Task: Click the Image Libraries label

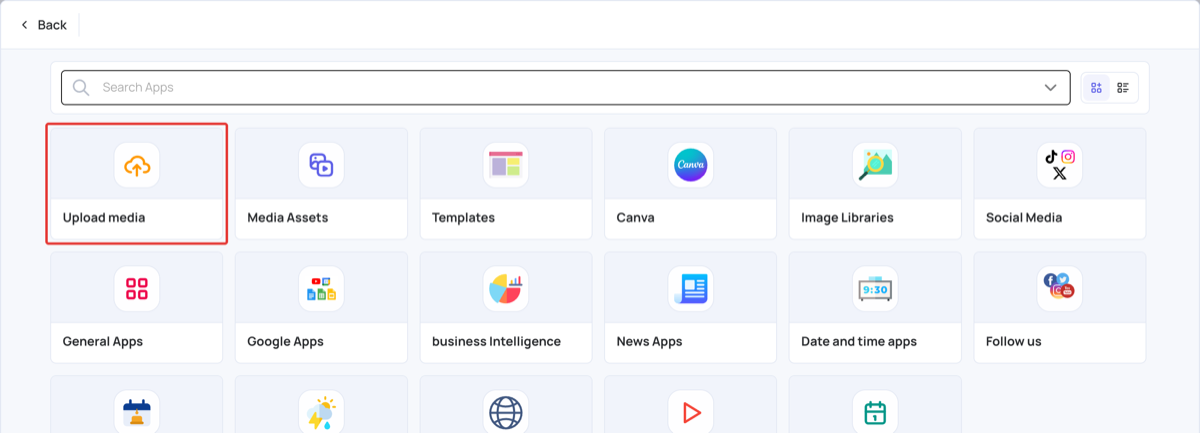Action: 848,217
